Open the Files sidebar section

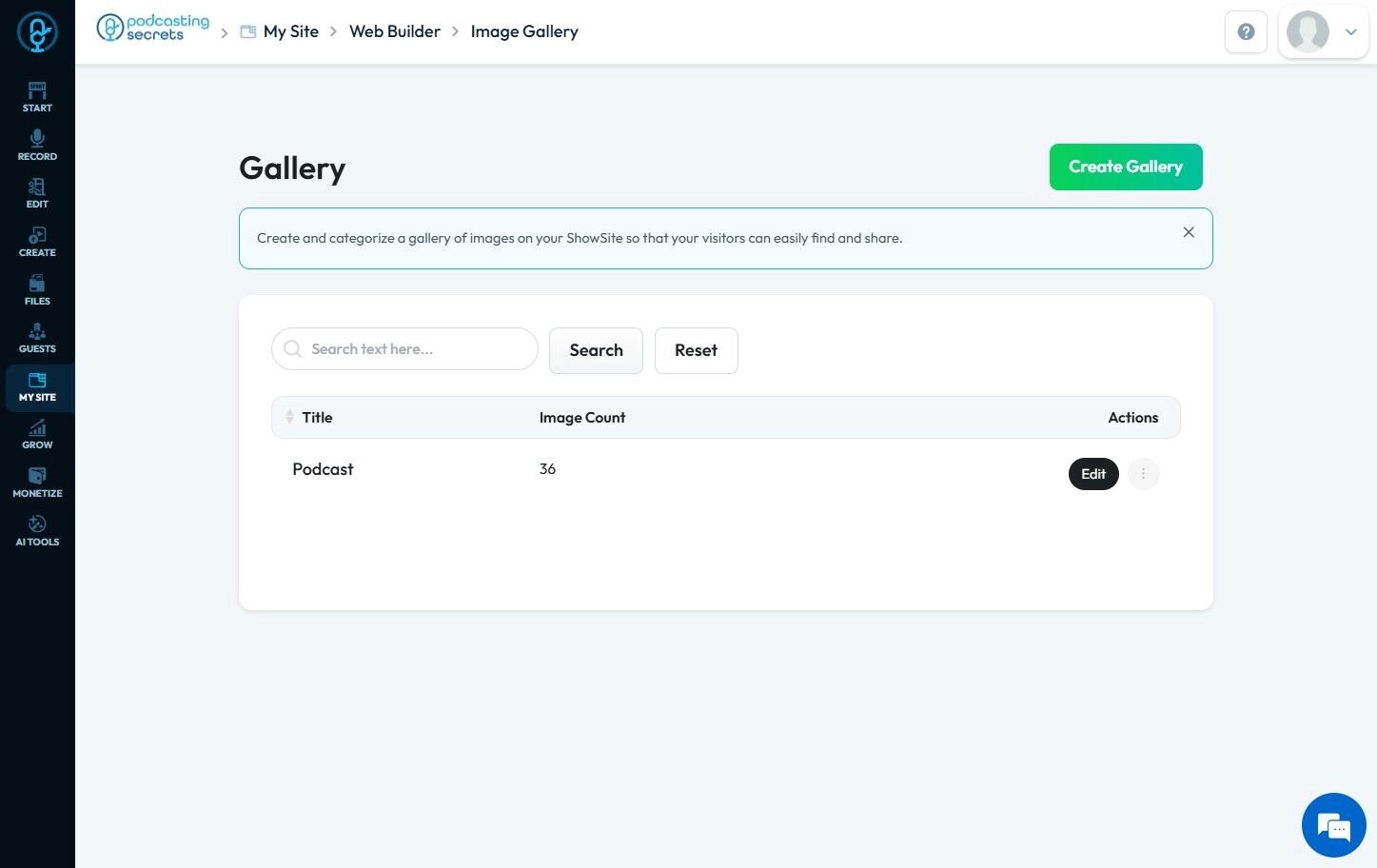37,290
